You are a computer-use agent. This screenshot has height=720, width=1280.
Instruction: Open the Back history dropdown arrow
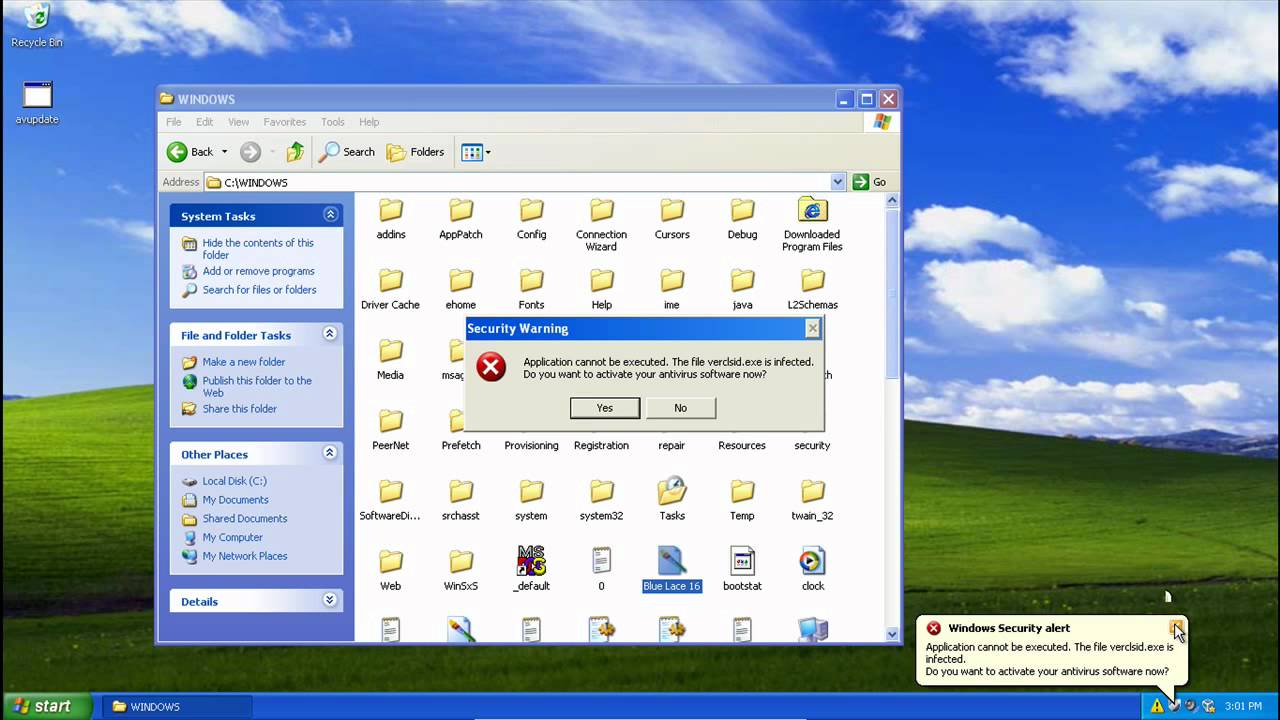click(224, 152)
